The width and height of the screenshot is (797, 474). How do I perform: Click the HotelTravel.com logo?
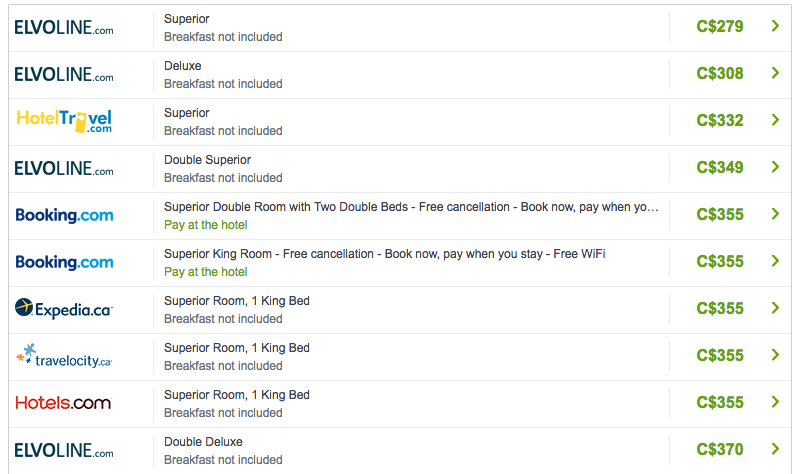(64, 121)
